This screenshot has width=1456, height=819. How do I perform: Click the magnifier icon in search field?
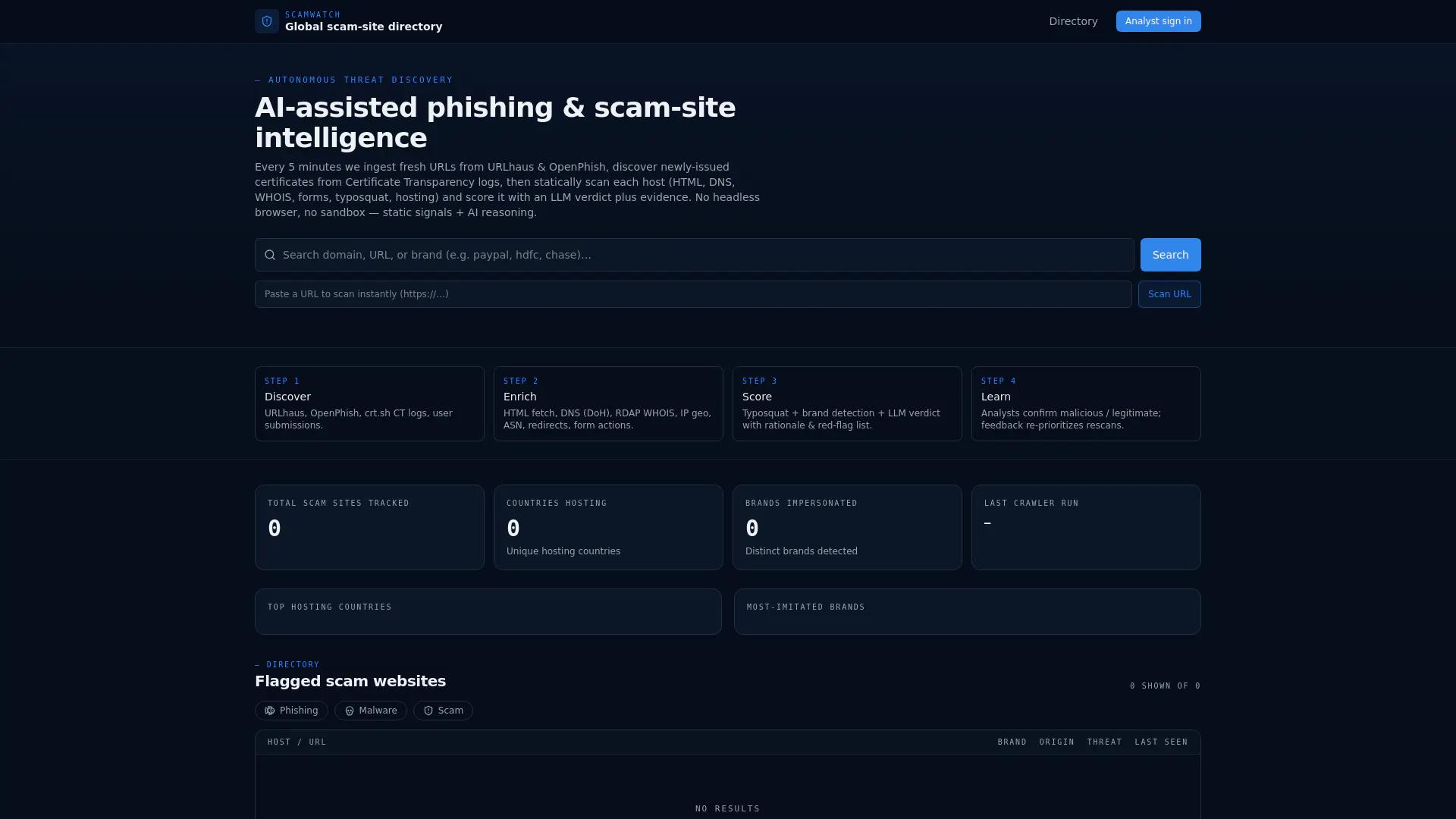pyautogui.click(x=270, y=255)
